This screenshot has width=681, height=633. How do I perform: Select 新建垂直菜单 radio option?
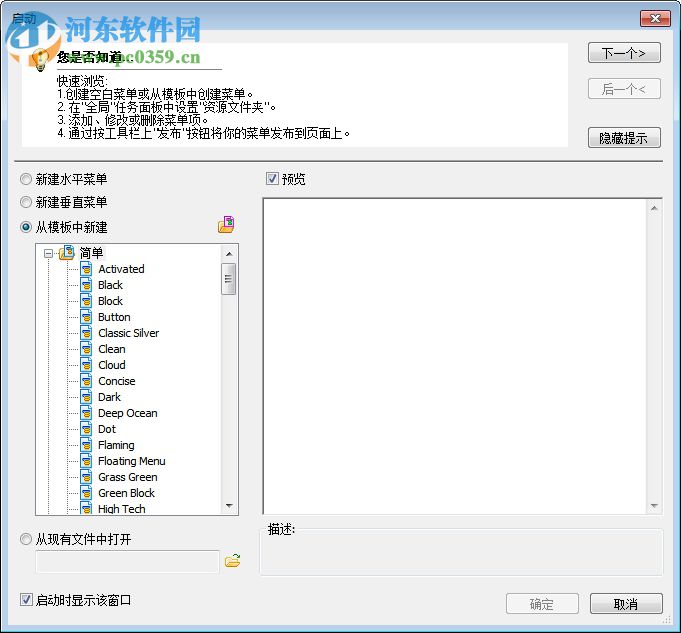coord(26,202)
